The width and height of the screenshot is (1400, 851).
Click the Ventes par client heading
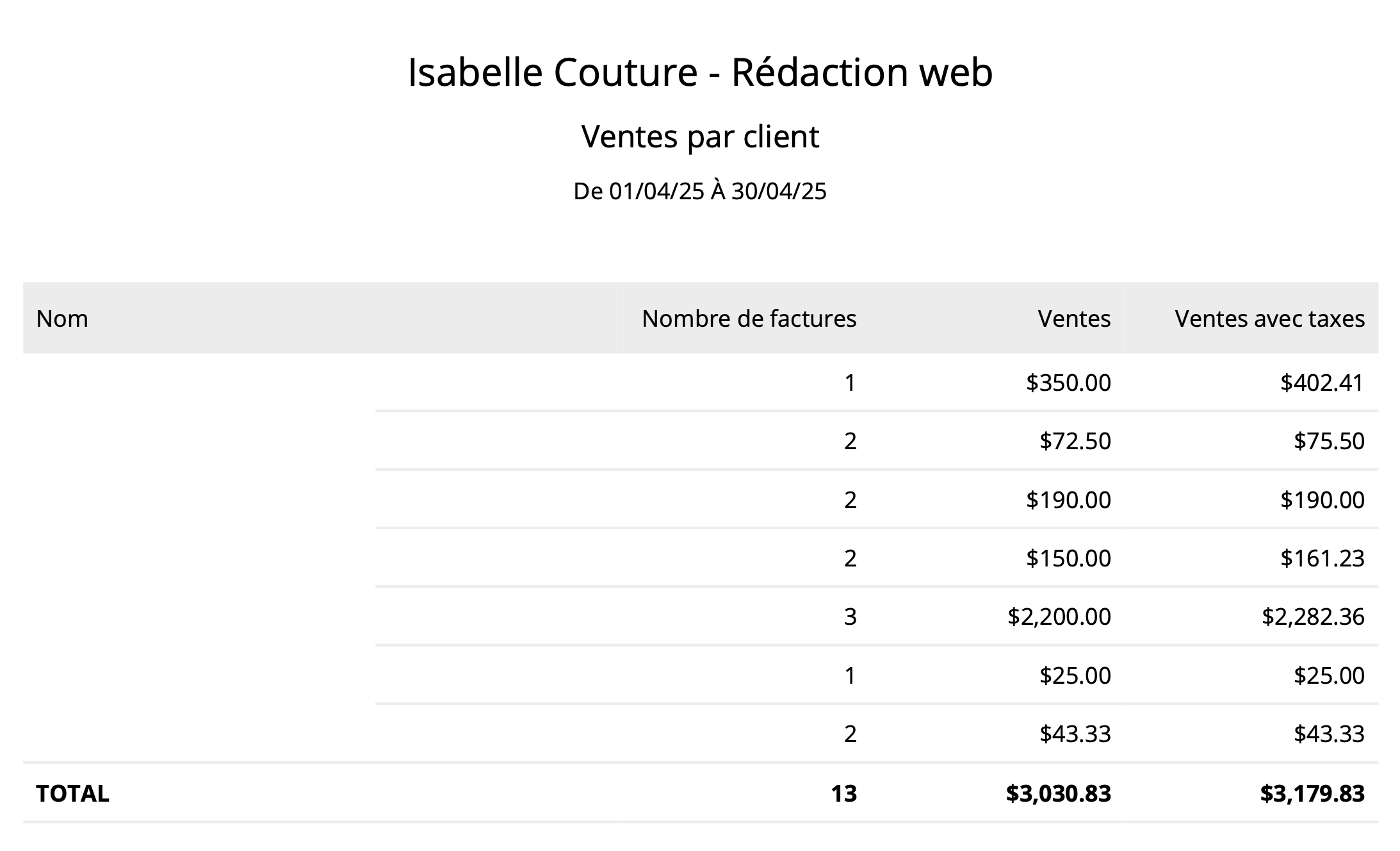click(x=700, y=136)
